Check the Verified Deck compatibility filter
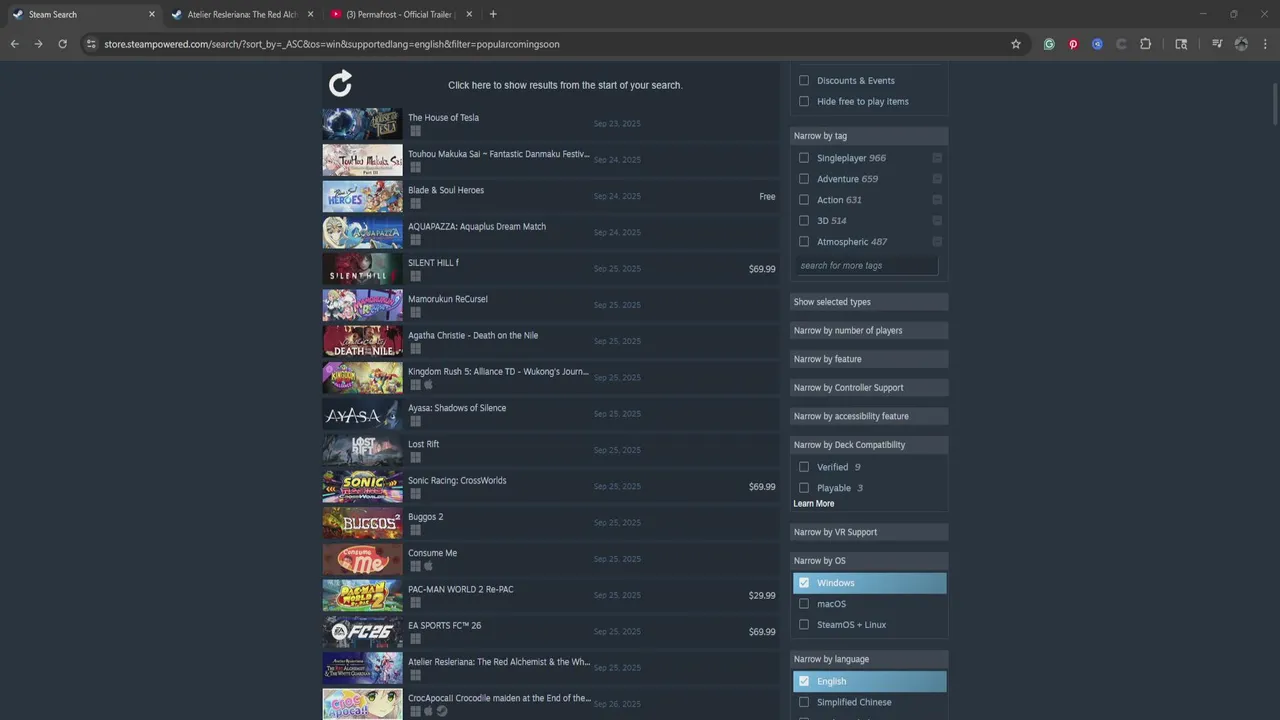 804,467
